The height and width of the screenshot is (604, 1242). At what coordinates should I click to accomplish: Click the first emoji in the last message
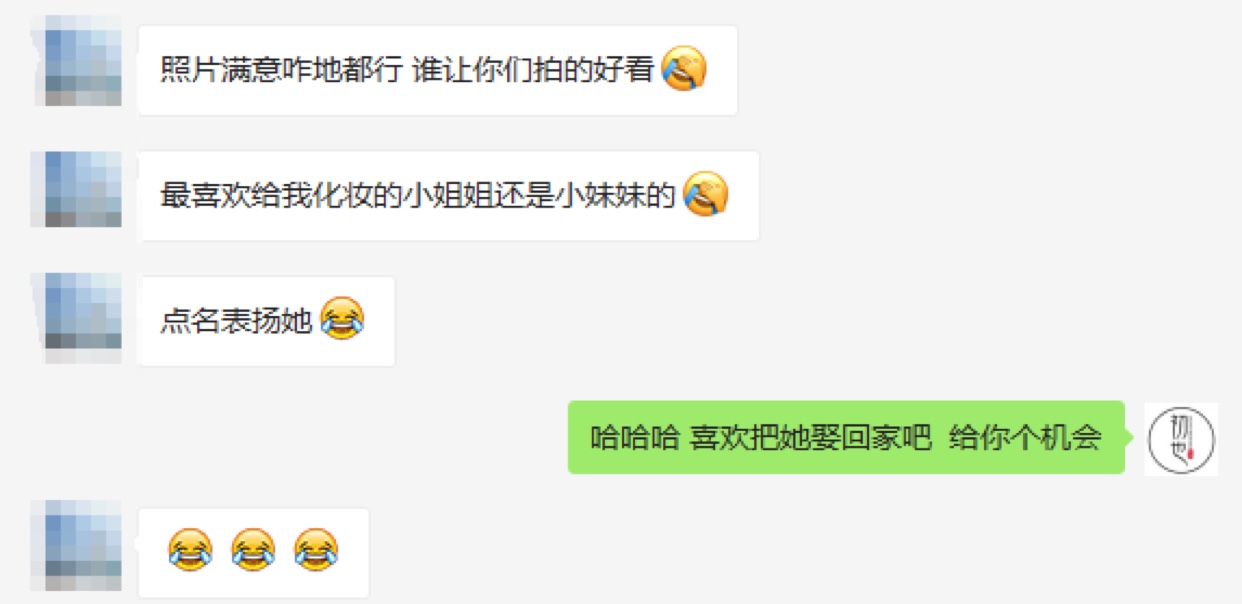click(x=190, y=550)
